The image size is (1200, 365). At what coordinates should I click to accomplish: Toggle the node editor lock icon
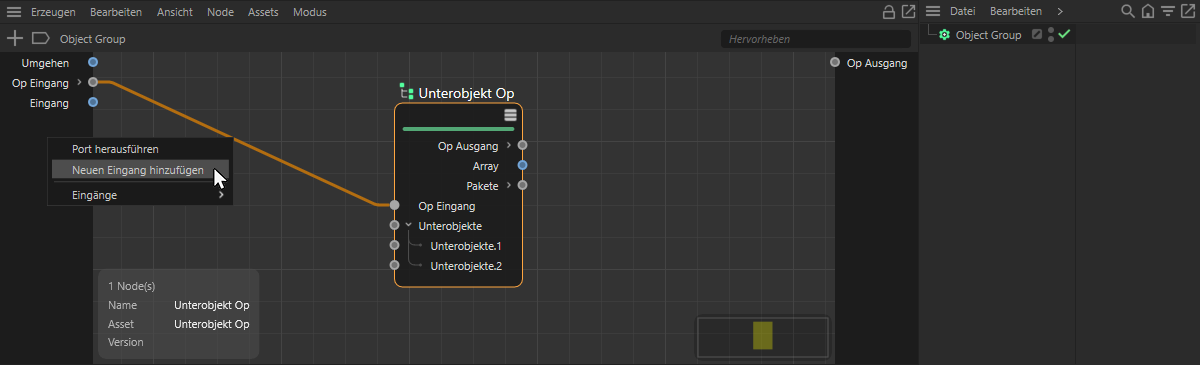[x=888, y=12]
